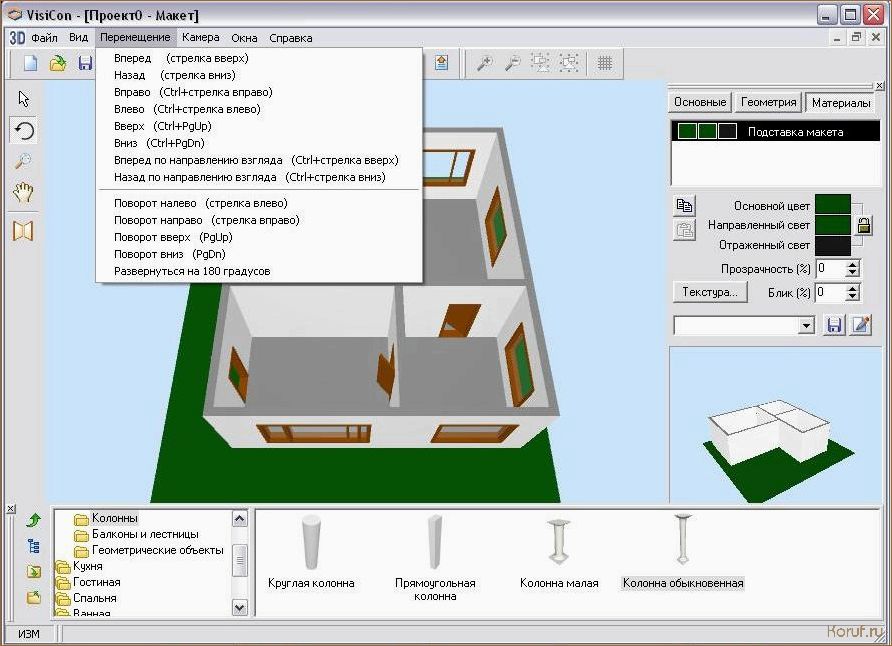
Task: Click the Основной цвет color swatch
Action: click(x=832, y=205)
